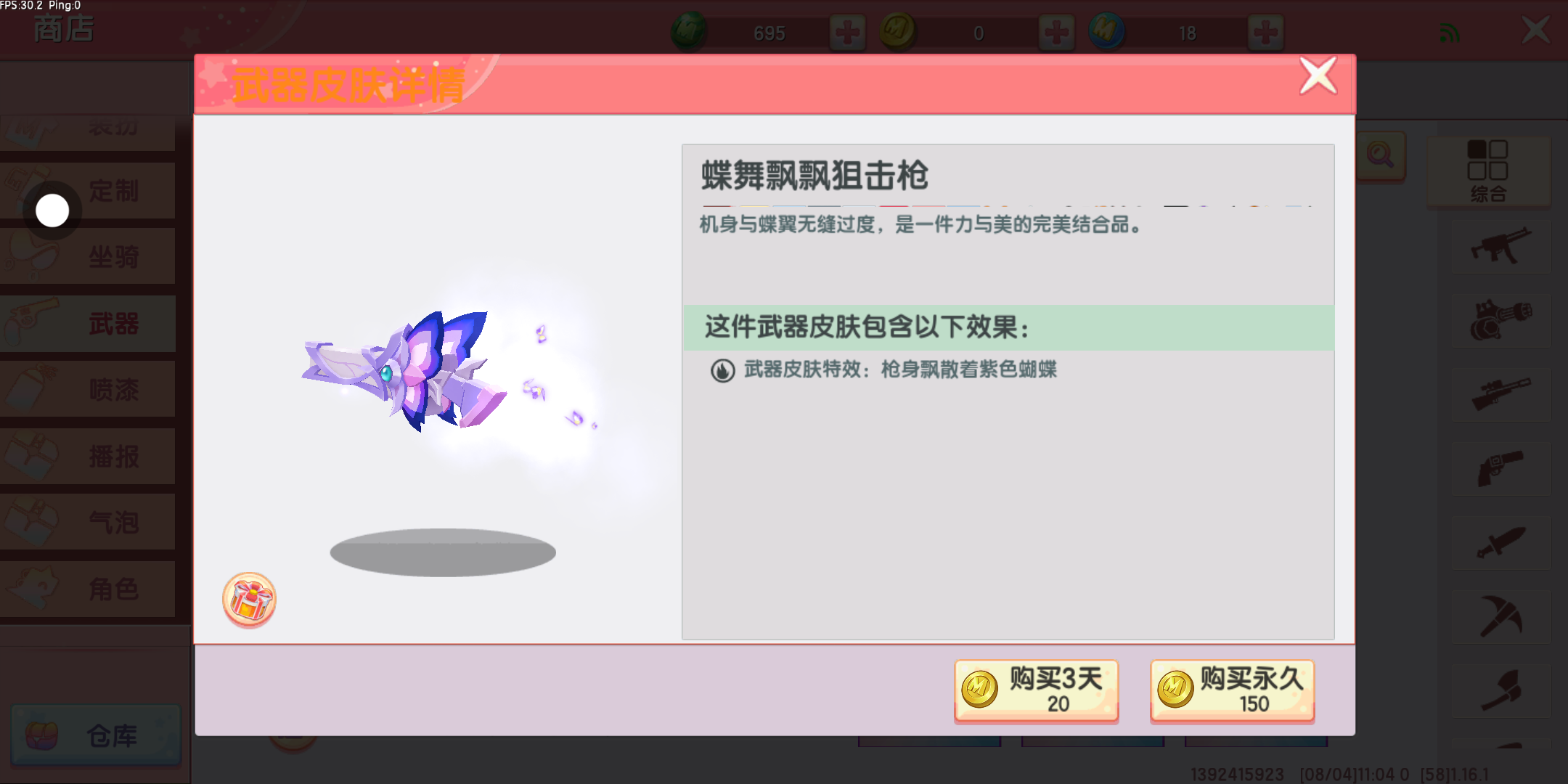This screenshot has width=1568, height=784.
Task: Click the plus next to the 695 green currency
Action: coord(847,33)
